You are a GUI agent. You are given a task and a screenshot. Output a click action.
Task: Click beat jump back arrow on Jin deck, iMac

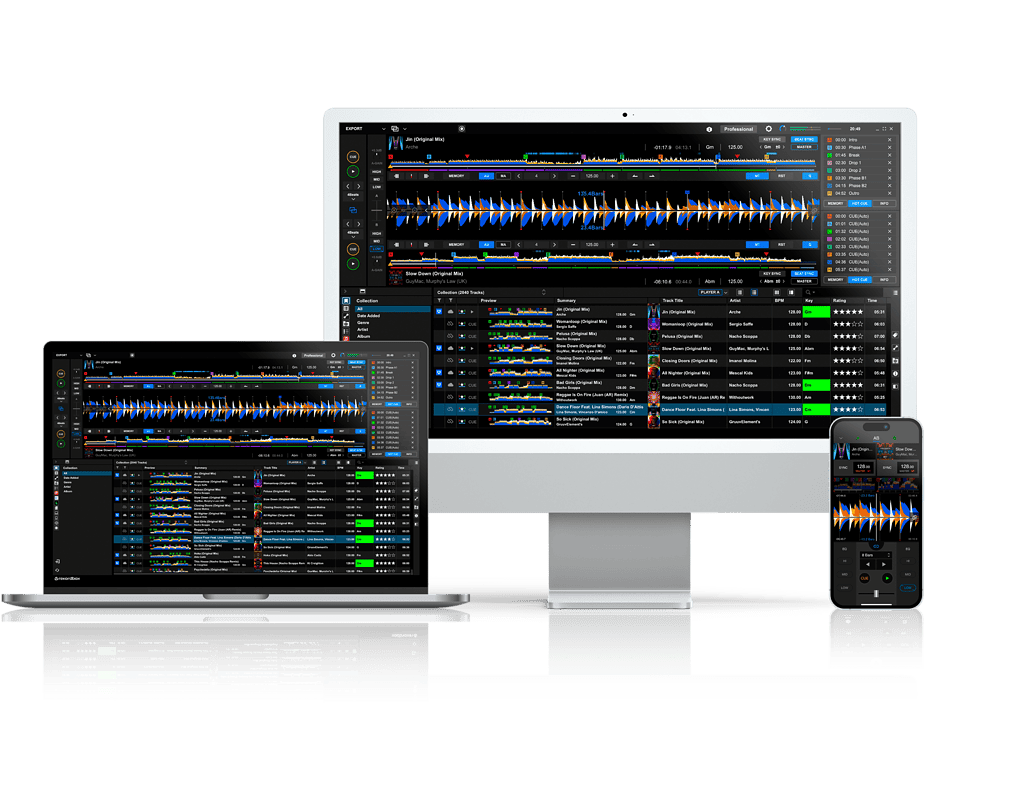[347, 186]
